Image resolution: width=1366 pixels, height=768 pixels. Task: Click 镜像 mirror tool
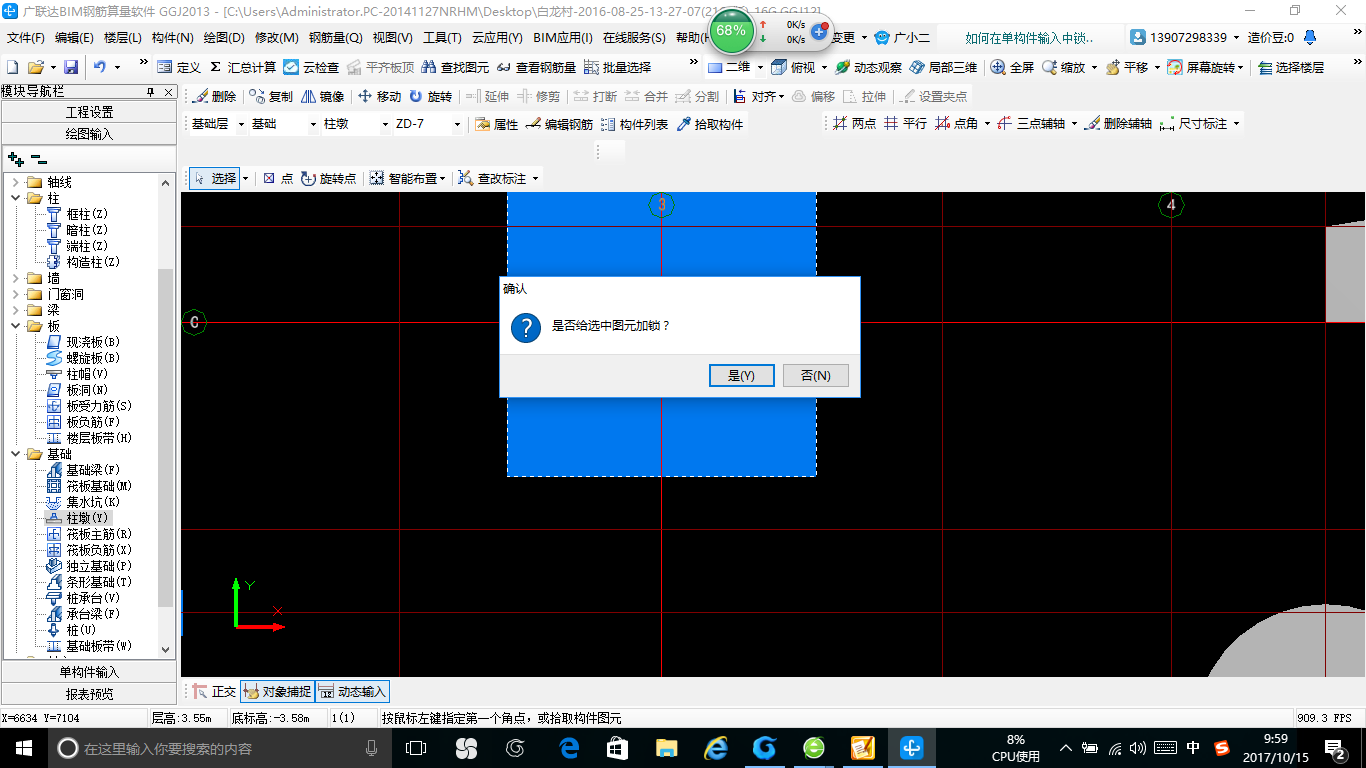(323, 96)
